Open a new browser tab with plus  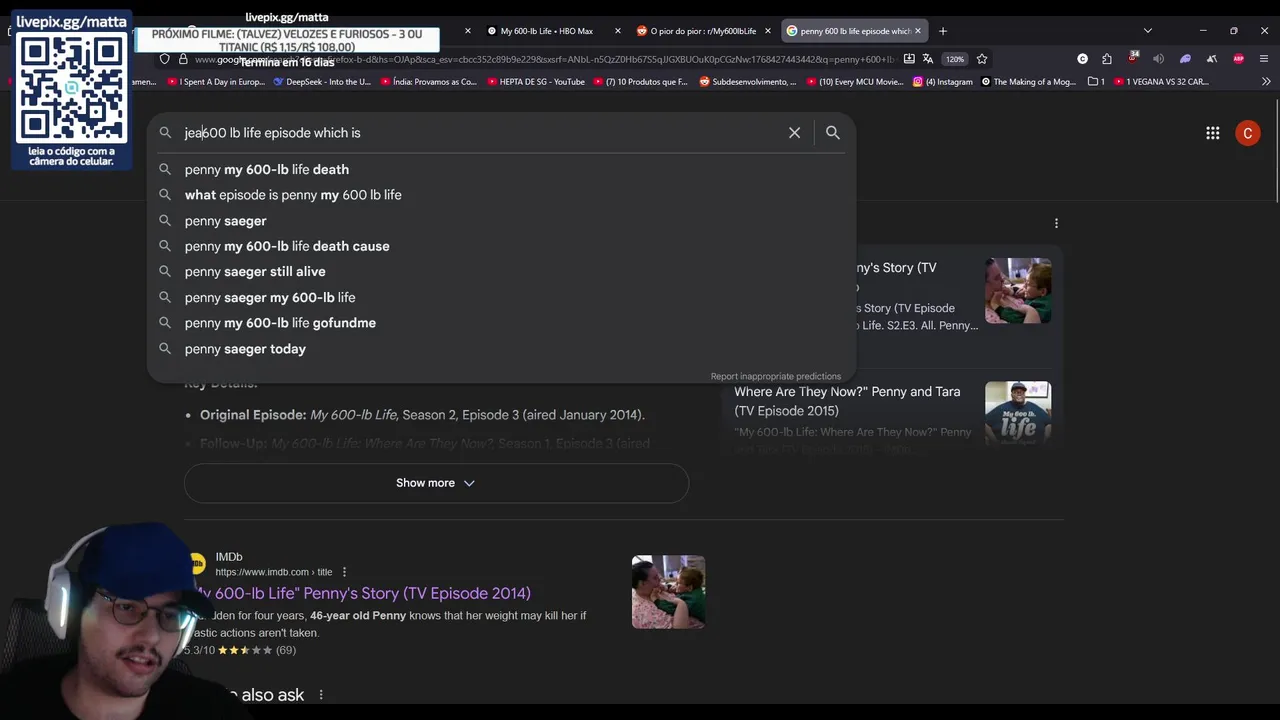pos(942,31)
